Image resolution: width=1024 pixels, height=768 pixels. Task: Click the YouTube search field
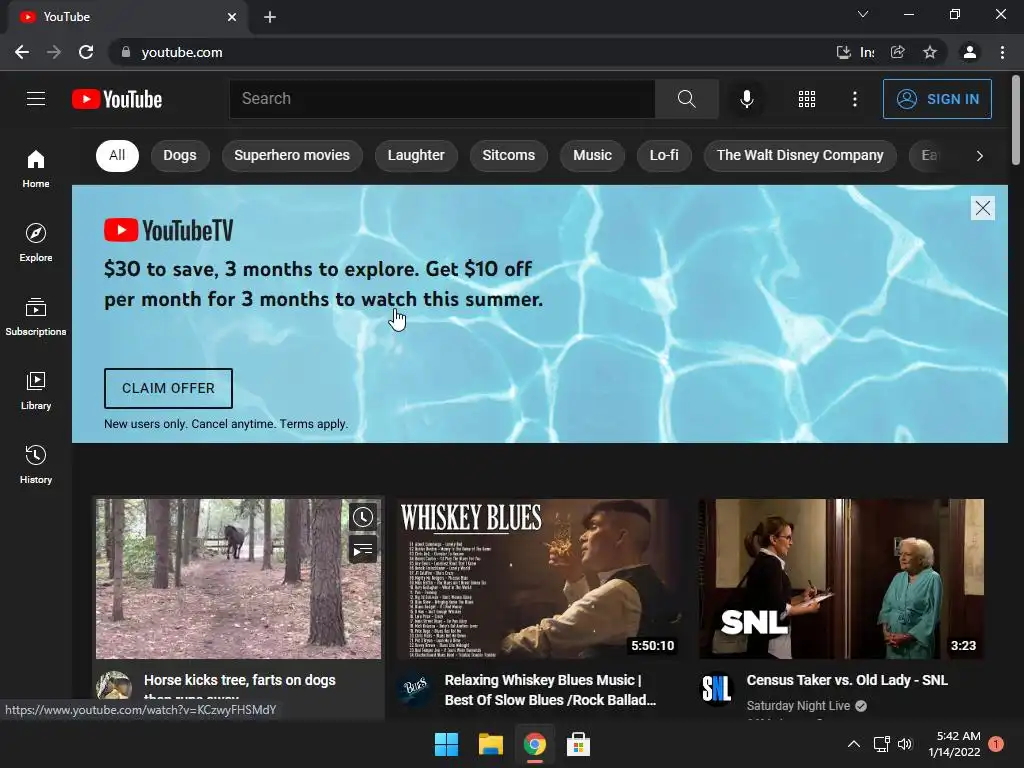pyautogui.click(x=442, y=99)
